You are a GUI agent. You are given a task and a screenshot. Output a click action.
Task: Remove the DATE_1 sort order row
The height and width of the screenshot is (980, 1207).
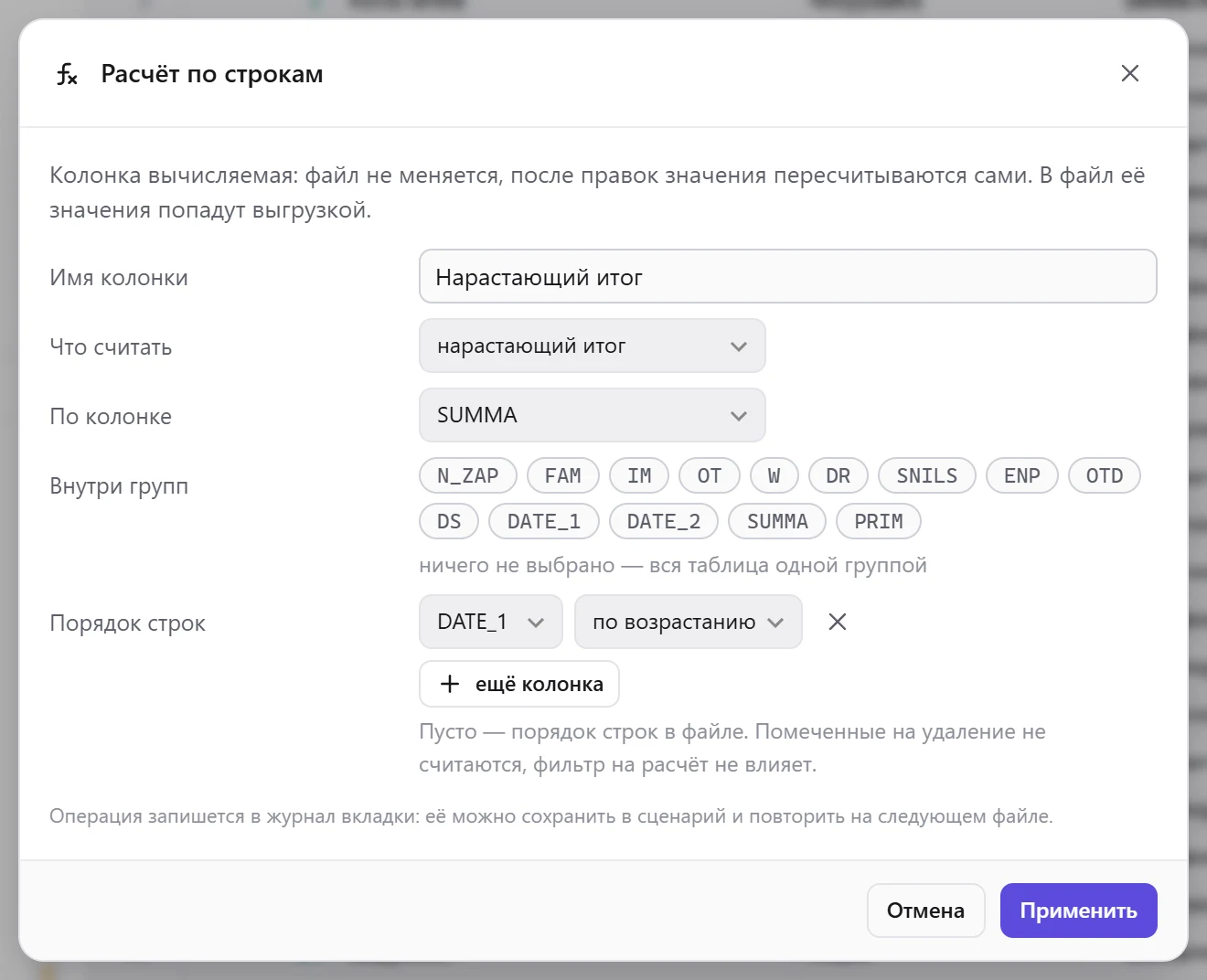(x=837, y=622)
